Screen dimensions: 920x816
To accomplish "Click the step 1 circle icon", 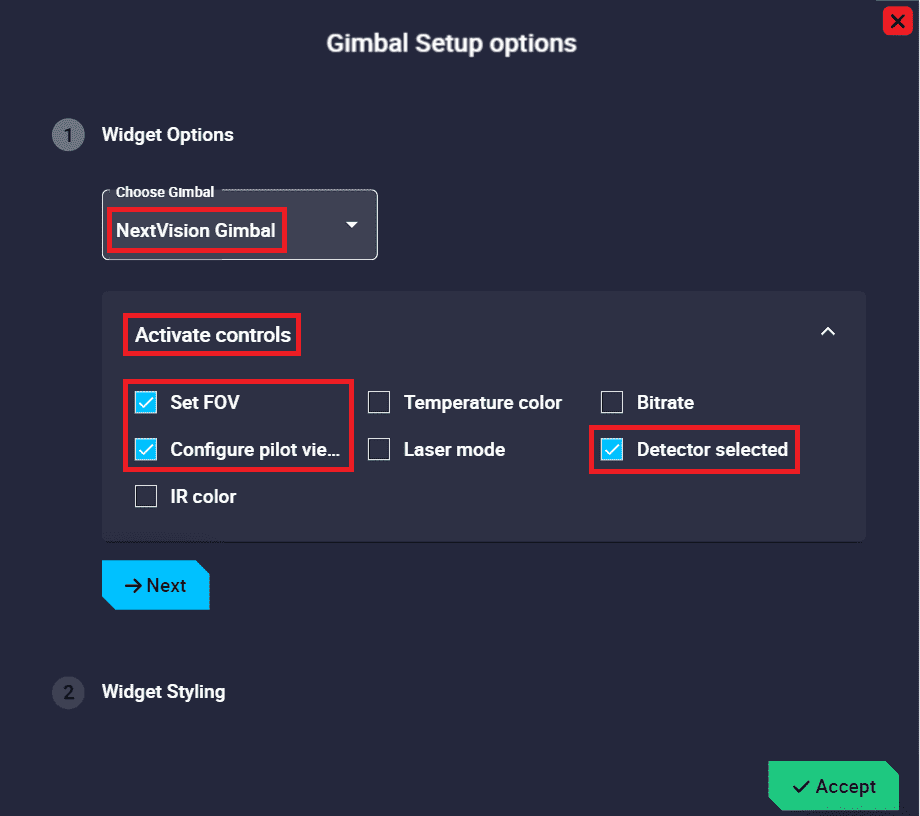I will (x=68, y=135).
